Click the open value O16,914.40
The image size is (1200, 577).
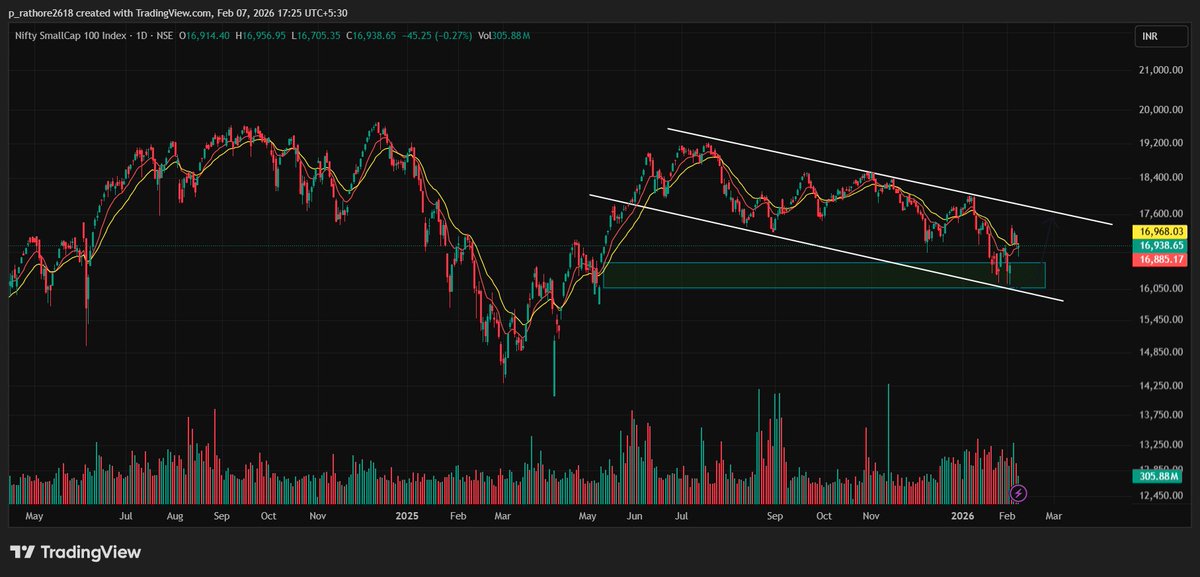click(206, 36)
